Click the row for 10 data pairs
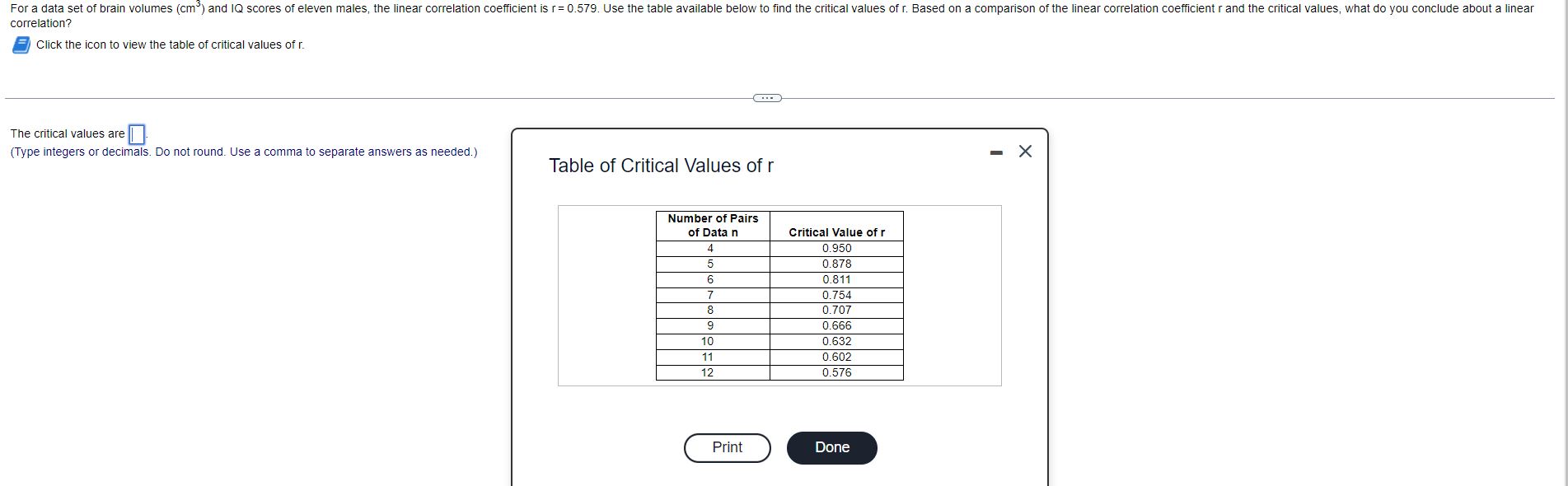The height and width of the screenshot is (486, 1568). pos(711,341)
